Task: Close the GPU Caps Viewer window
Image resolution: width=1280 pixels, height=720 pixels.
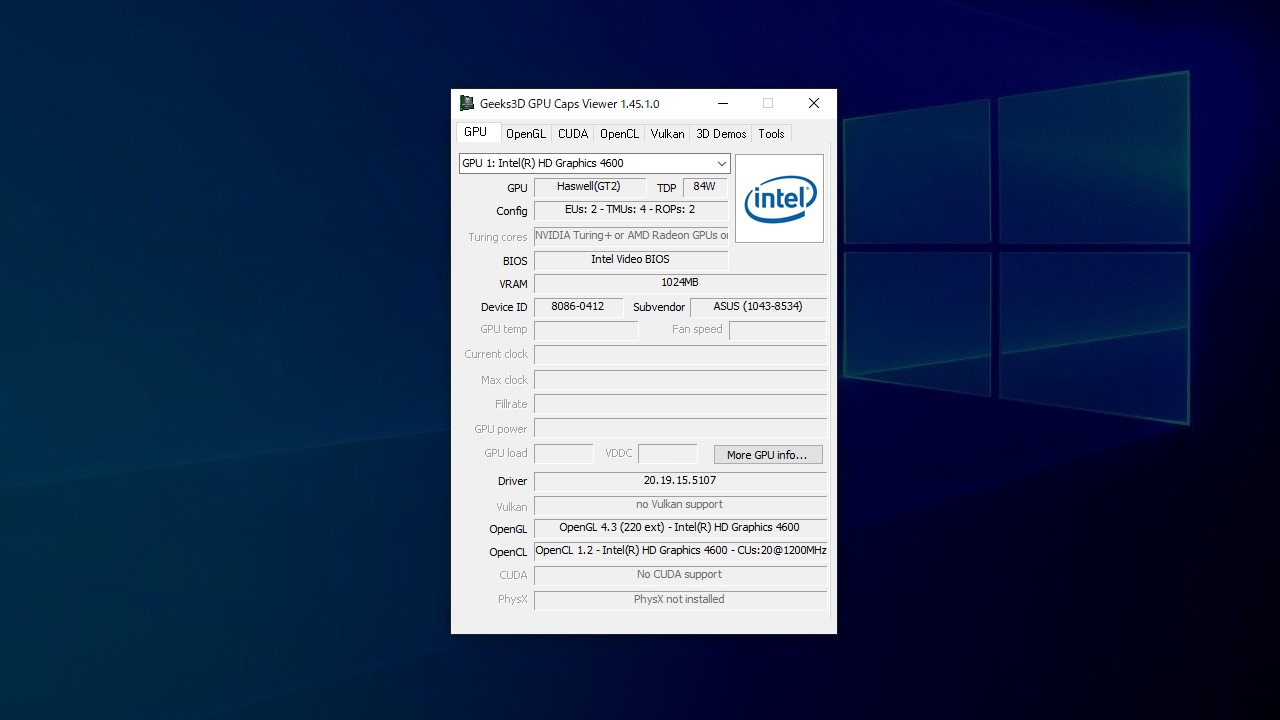Action: pyautogui.click(x=814, y=103)
